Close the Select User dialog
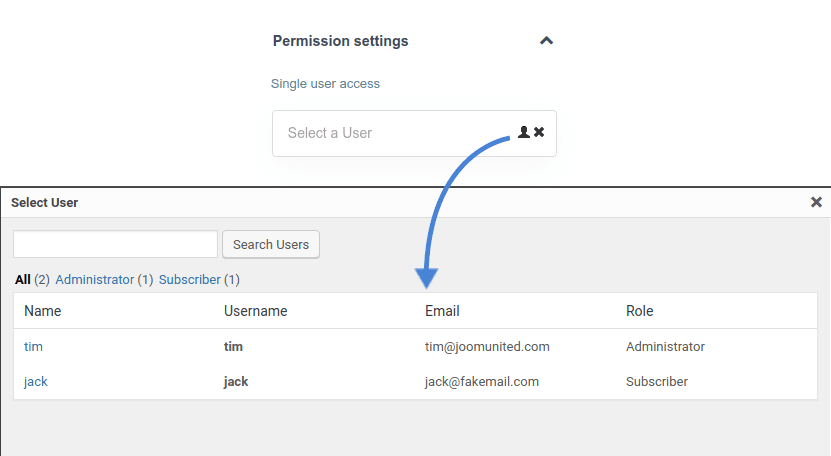The image size is (831, 456). (816, 202)
